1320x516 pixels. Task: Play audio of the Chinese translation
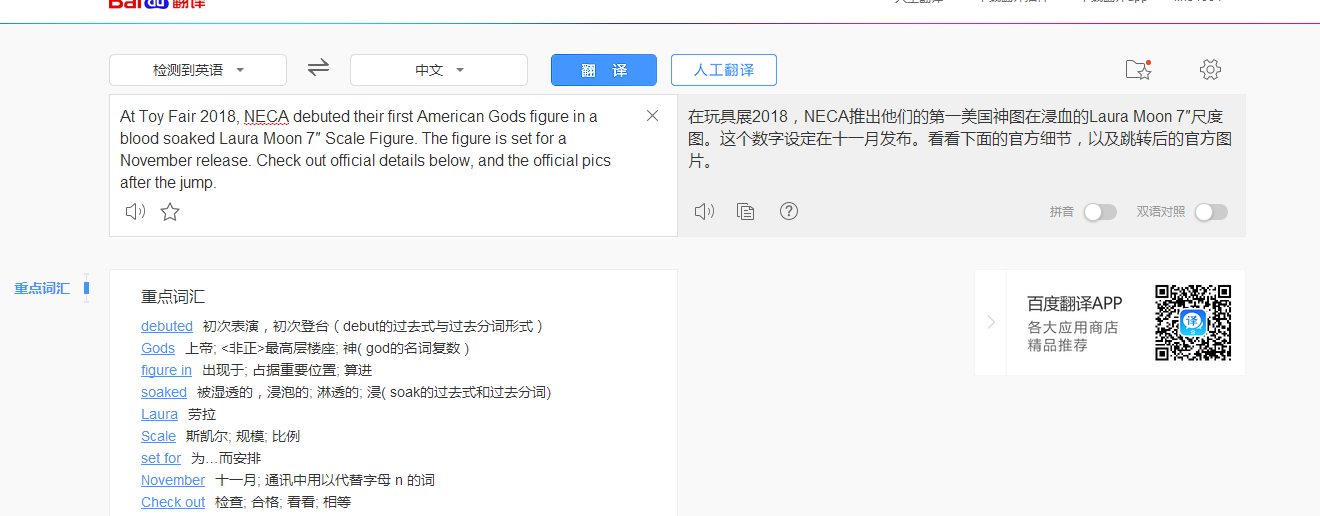(704, 211)
